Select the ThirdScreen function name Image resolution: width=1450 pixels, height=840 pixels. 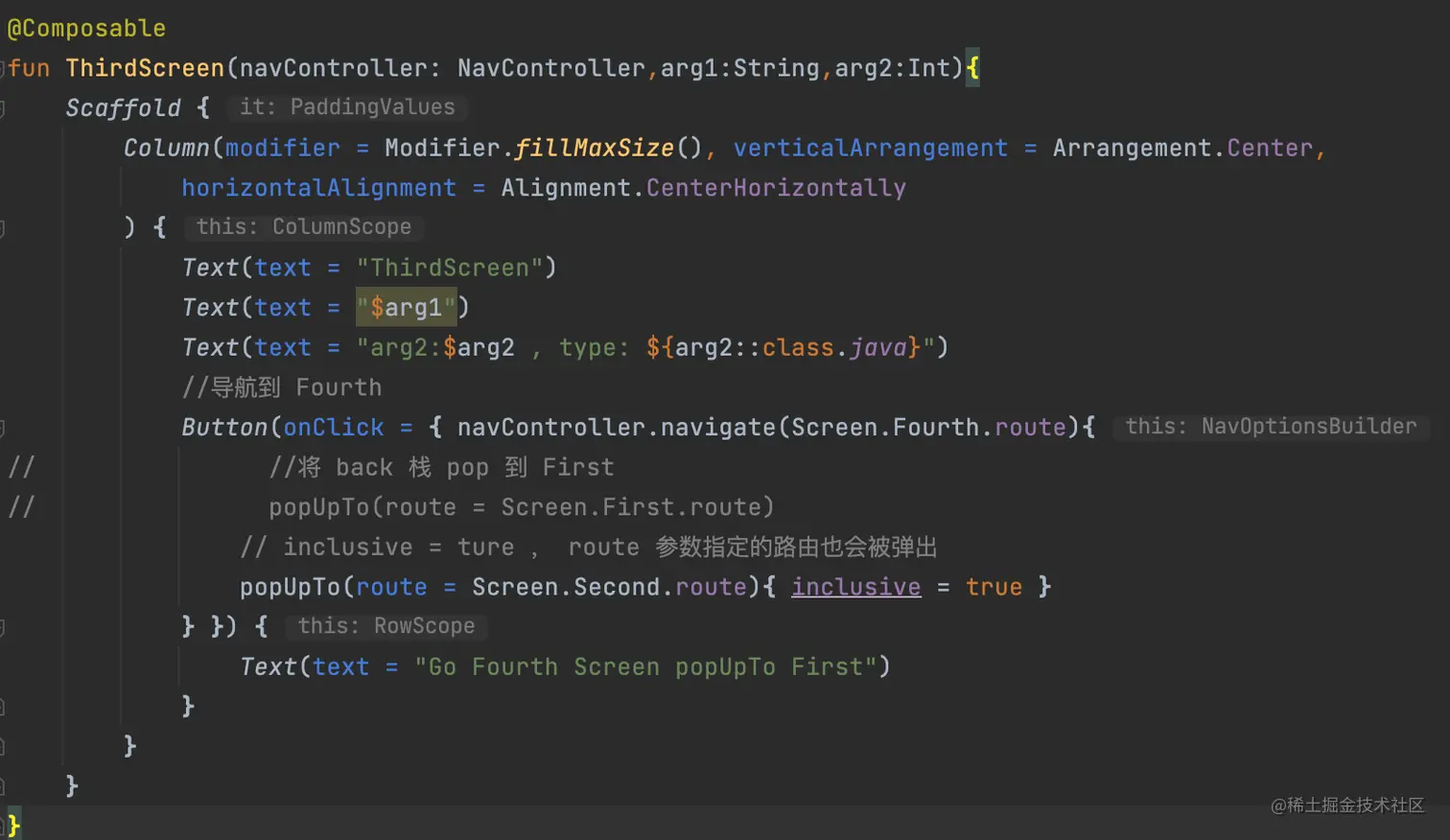click(x=145, y=68)
